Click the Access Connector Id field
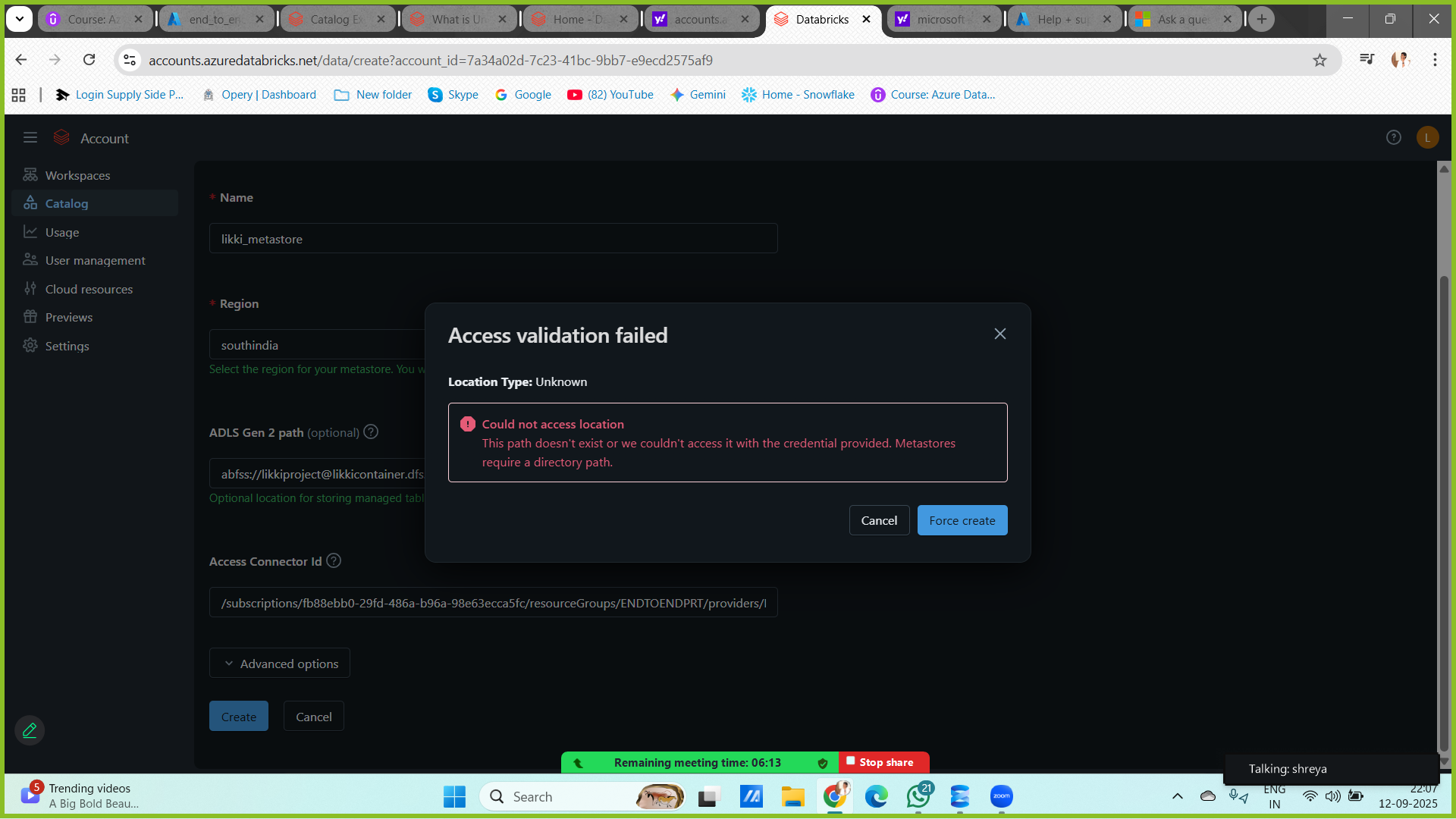 click(x=493, y=602)
